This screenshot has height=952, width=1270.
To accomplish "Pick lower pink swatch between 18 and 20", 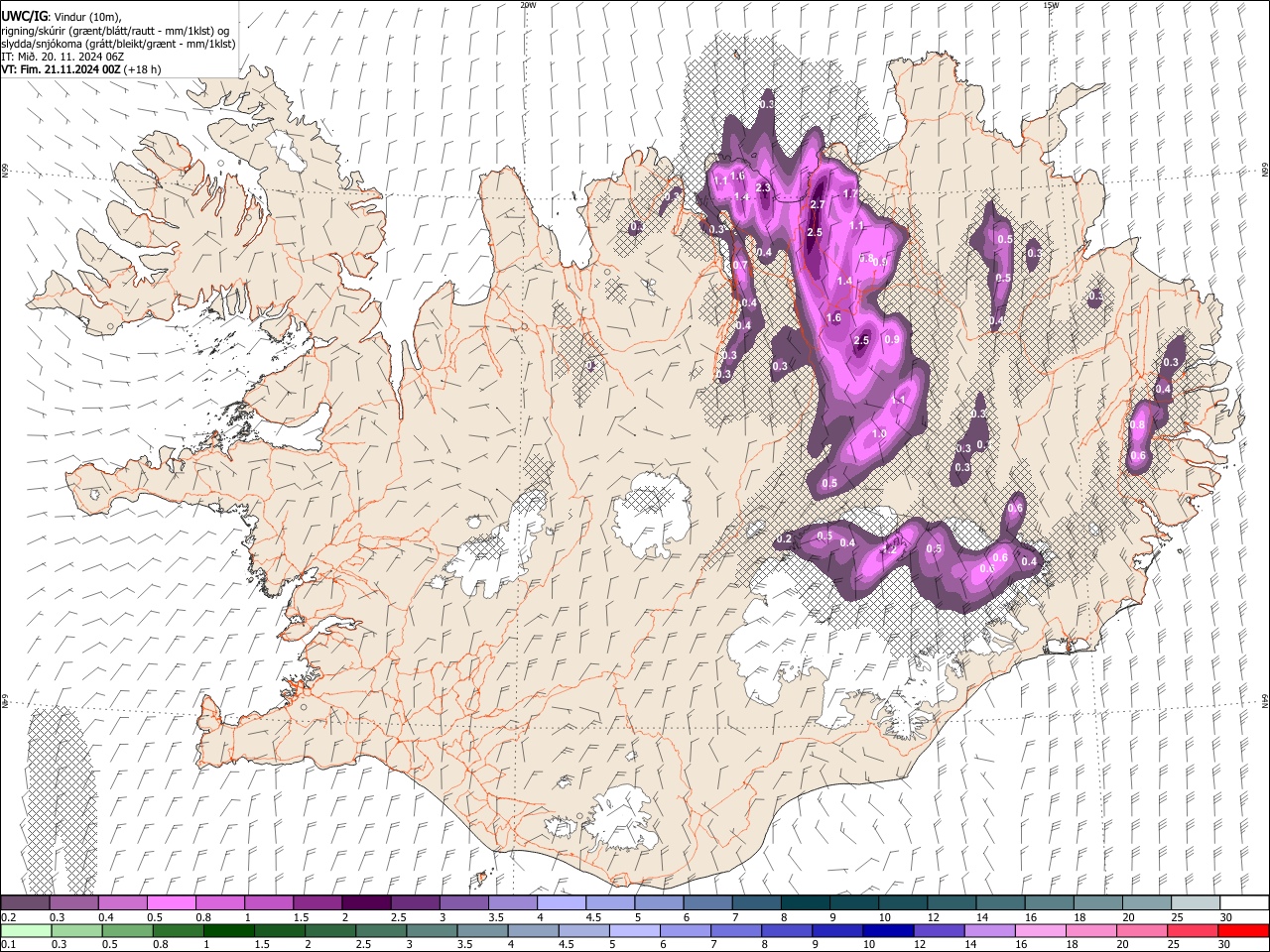I will (1090, 930).
